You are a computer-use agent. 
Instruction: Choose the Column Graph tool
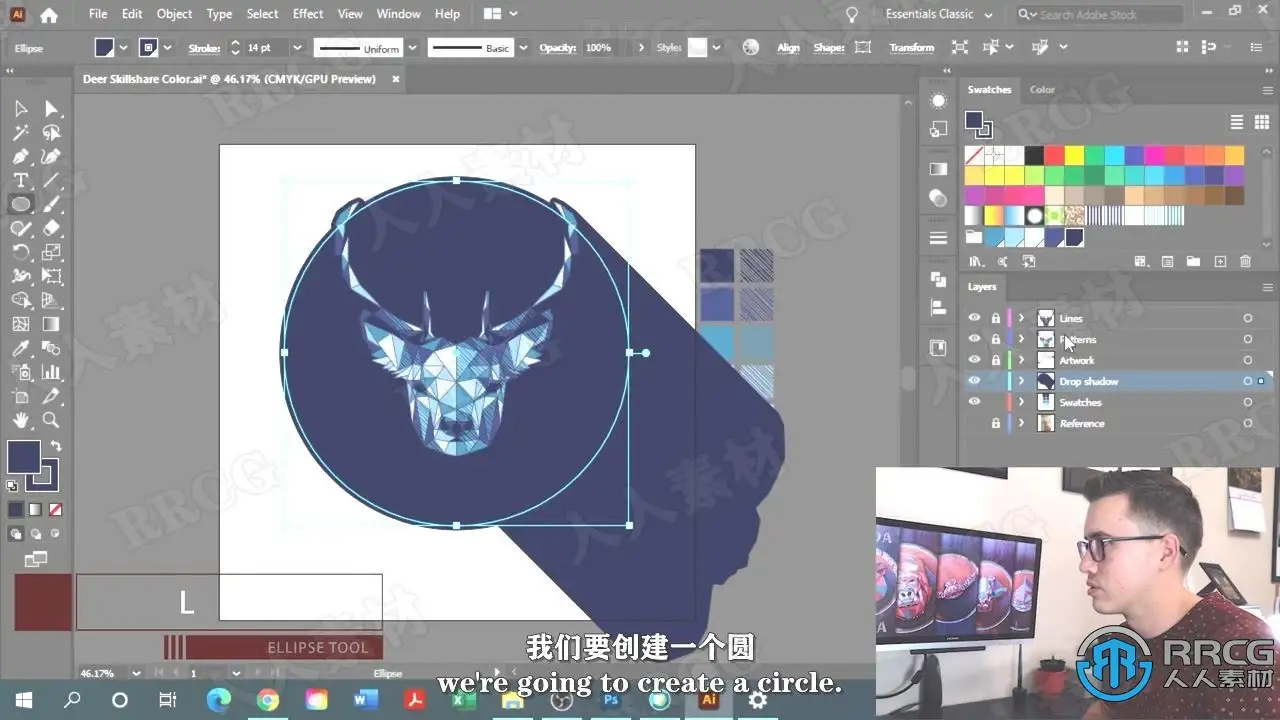coord(51,372)
